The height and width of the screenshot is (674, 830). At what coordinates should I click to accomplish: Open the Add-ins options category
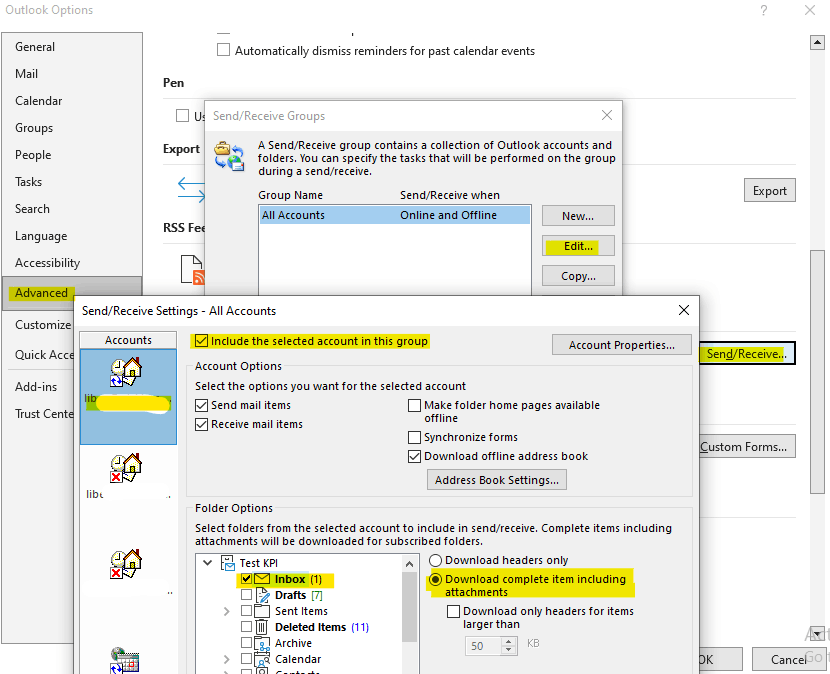(x=36, y=387)
